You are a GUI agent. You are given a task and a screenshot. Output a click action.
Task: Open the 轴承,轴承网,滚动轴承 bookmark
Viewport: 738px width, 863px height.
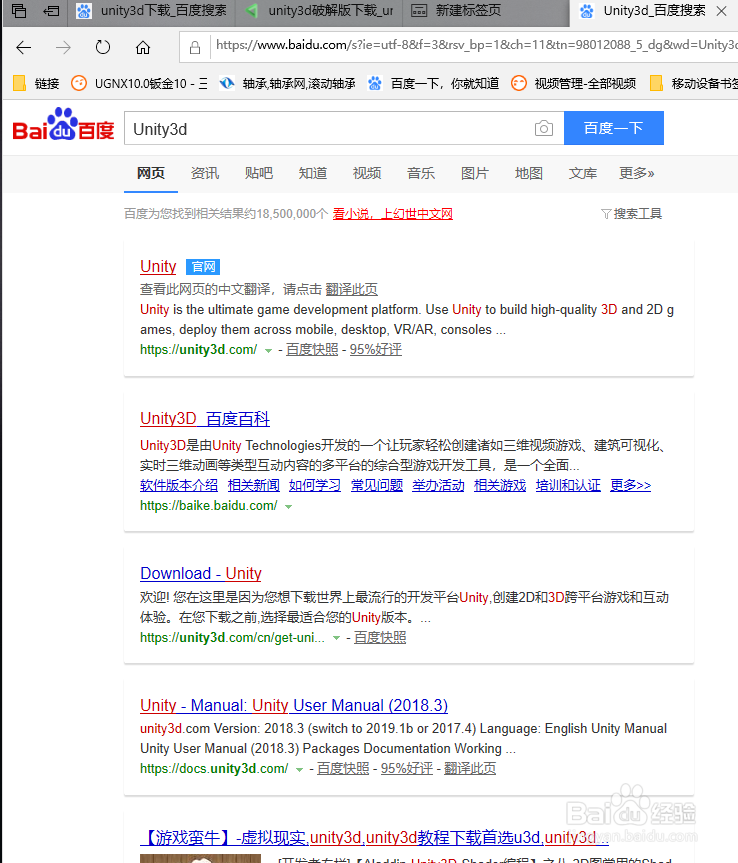(287, 84)
